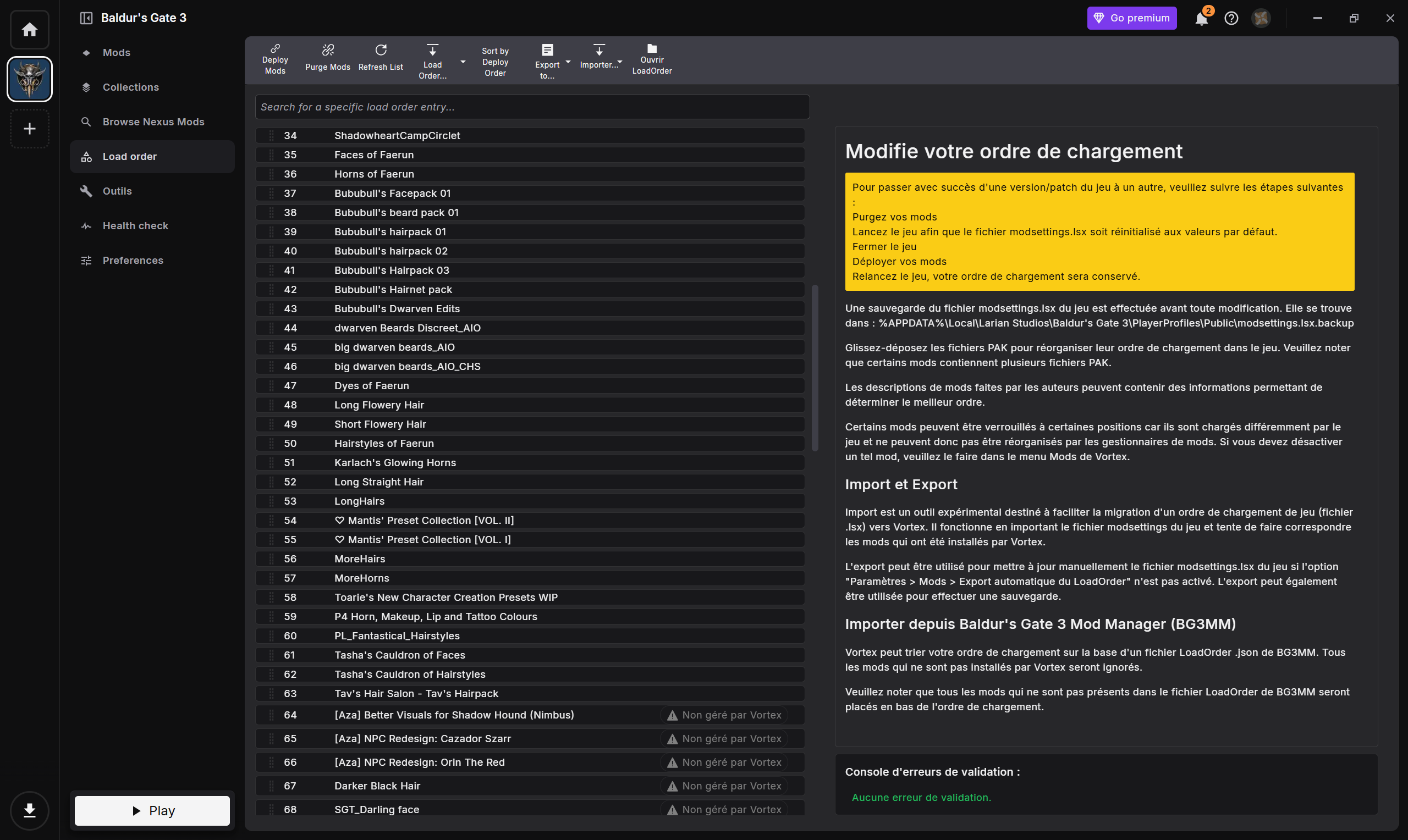The image size is (1408, 840).
Task: Select Tasha's Cauldron of Faces entry
Action: [530, 655]
